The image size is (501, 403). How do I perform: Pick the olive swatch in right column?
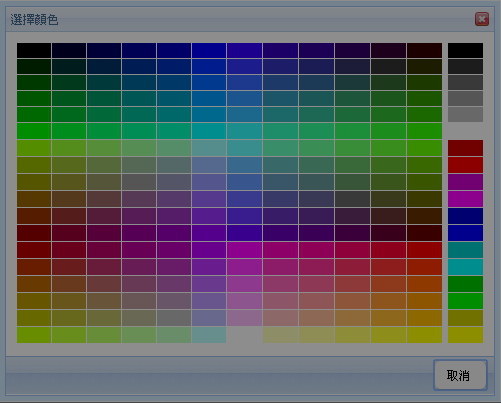(465, 318)
